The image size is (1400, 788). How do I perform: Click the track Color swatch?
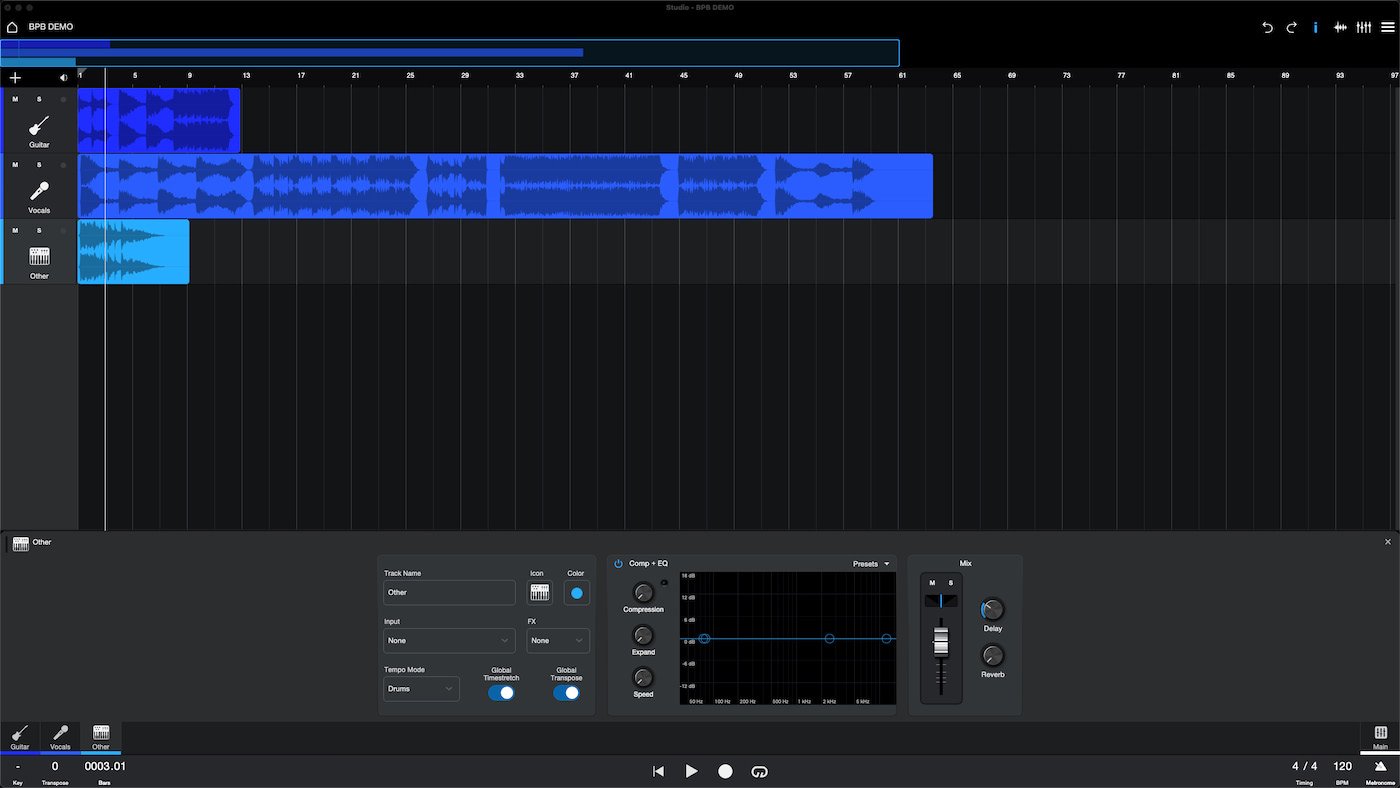[x=576, y=592]
